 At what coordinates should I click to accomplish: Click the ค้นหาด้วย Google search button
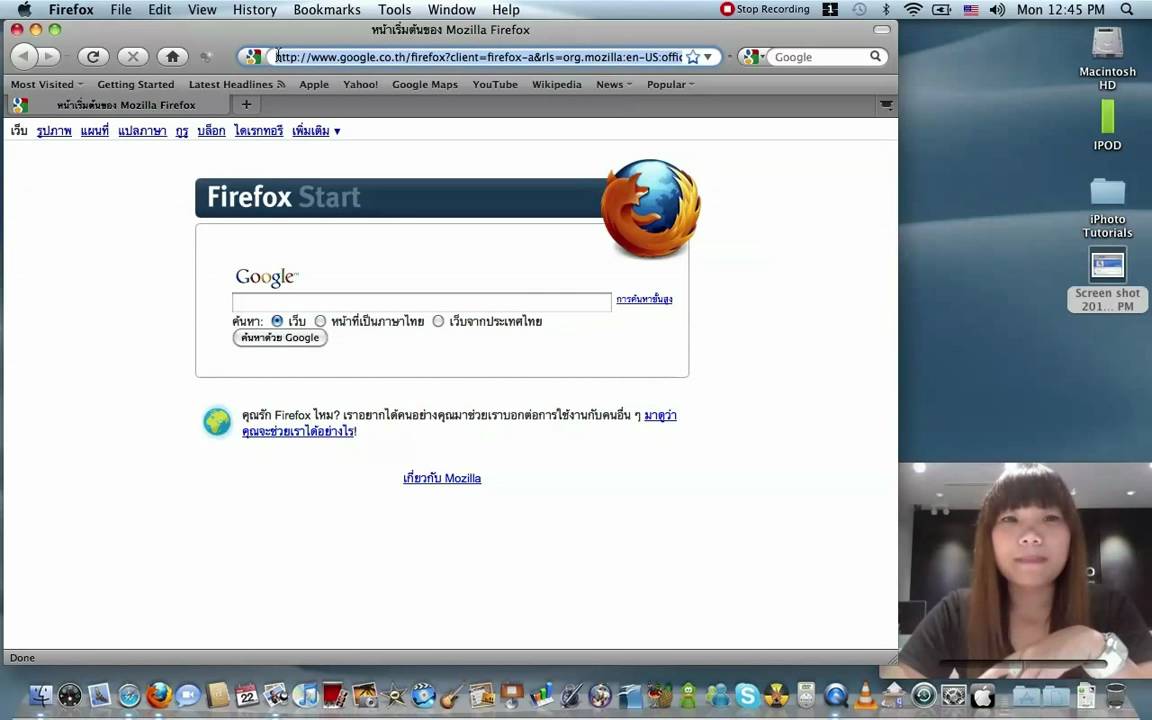[280, 337]
